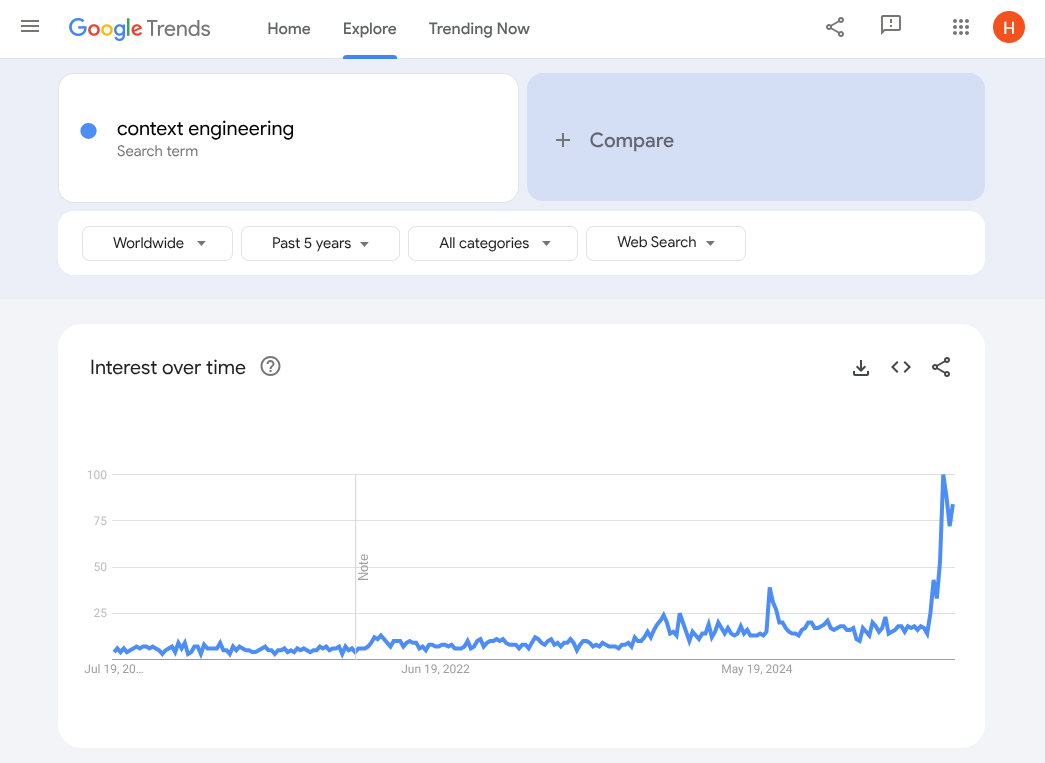The height and width of the screenshot is (763, 1045).
Task: Share the Interest over time chart
Action: tap(941, 367)
